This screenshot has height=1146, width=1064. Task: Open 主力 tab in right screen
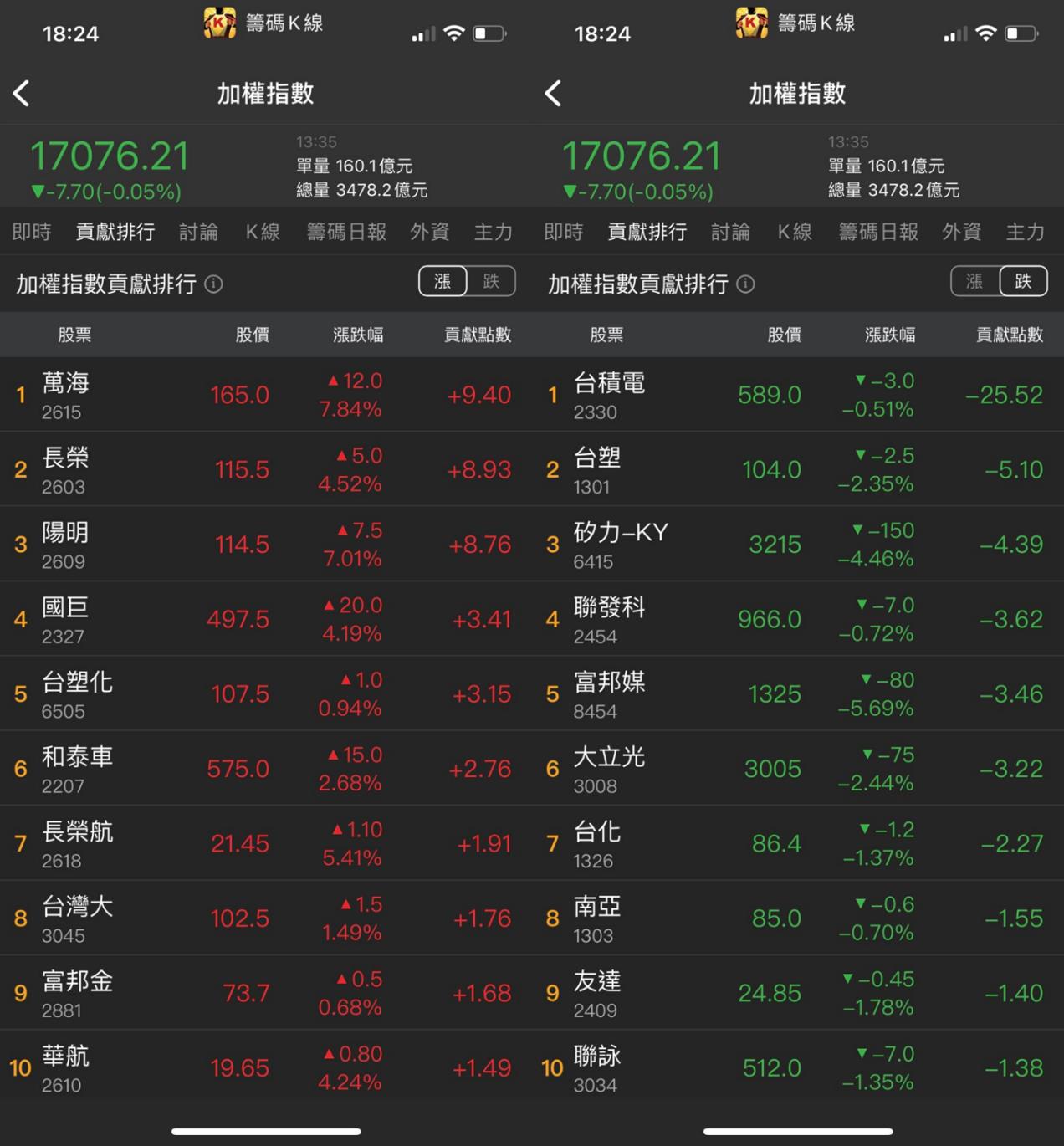[1026, 232]
